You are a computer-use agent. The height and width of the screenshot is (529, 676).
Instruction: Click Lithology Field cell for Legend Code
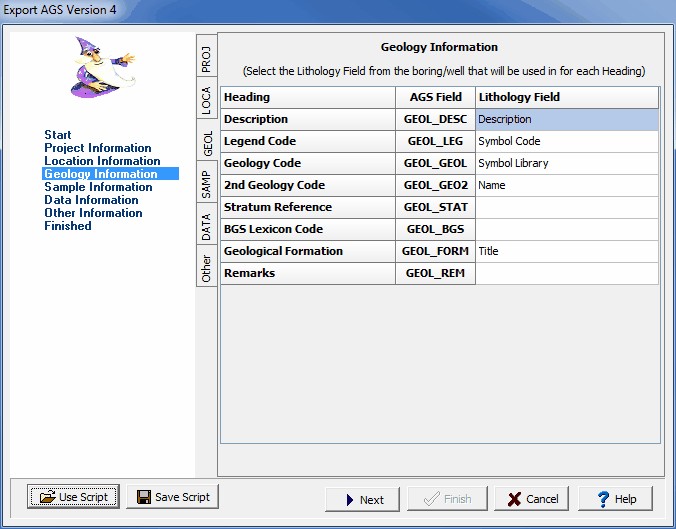click(x=567, y=142)
